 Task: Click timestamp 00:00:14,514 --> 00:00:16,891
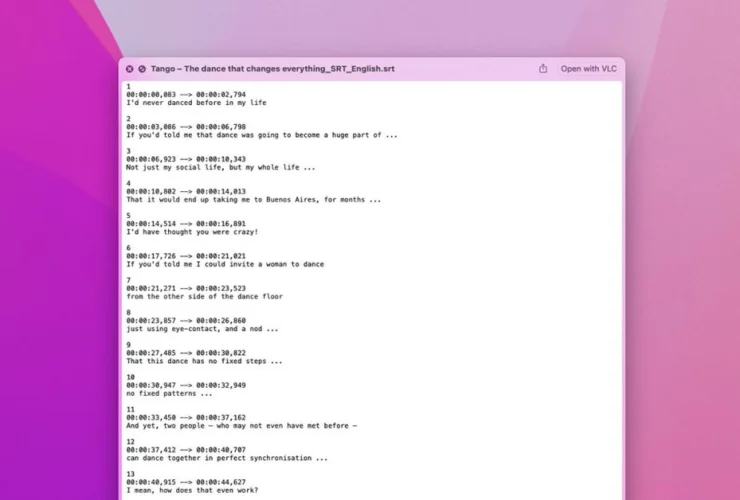tap(186, 224)
